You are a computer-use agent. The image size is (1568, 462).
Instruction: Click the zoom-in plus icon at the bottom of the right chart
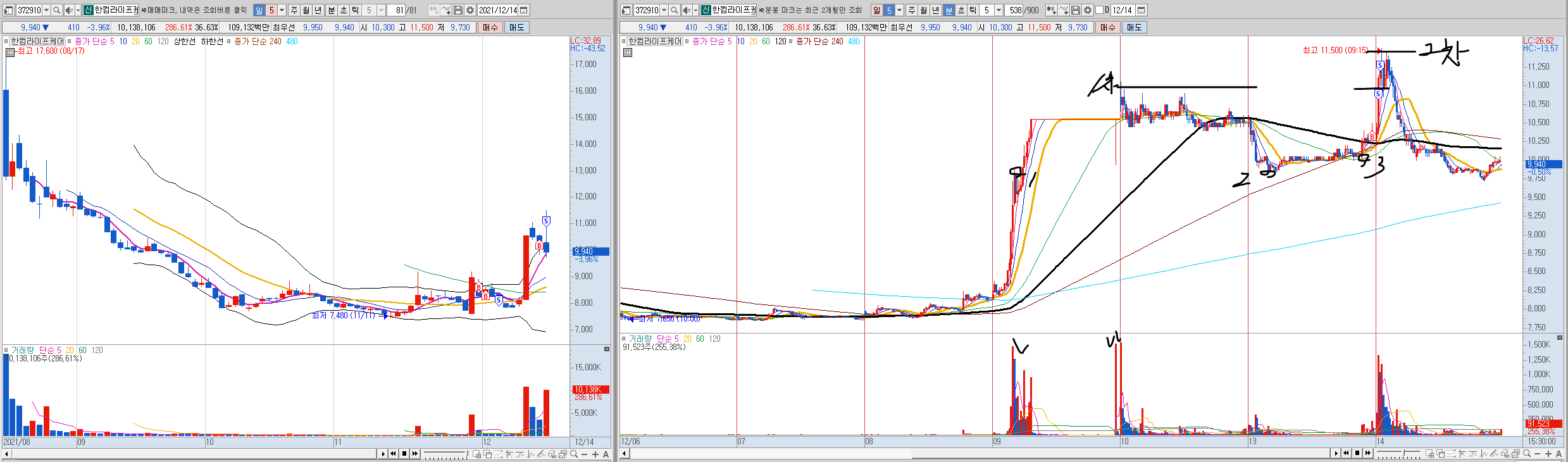pyautogui.click(x=1548, y=454)
